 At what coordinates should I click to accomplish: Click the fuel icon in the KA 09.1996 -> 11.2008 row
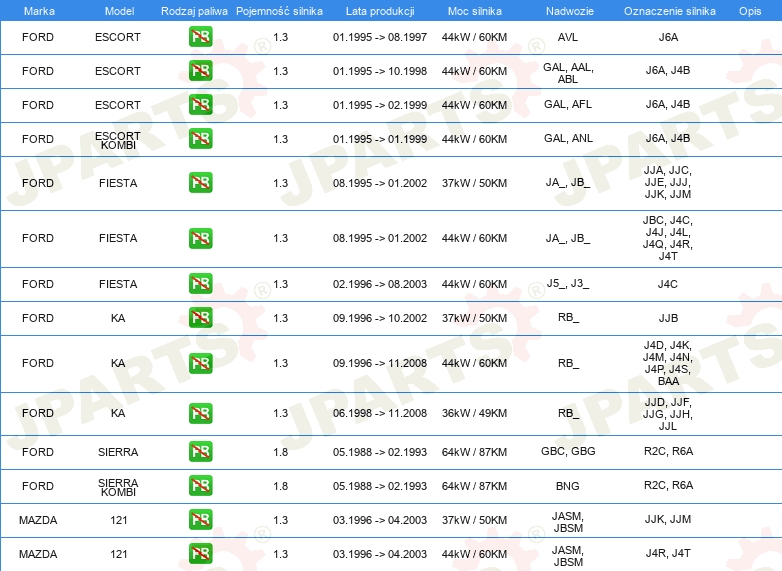tap(200, 364)
